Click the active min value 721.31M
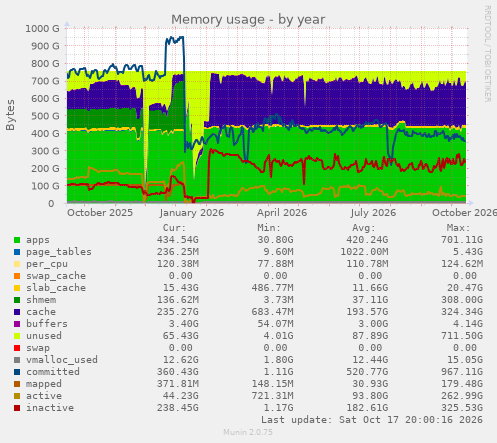The image size is (497, 443). 273,396
